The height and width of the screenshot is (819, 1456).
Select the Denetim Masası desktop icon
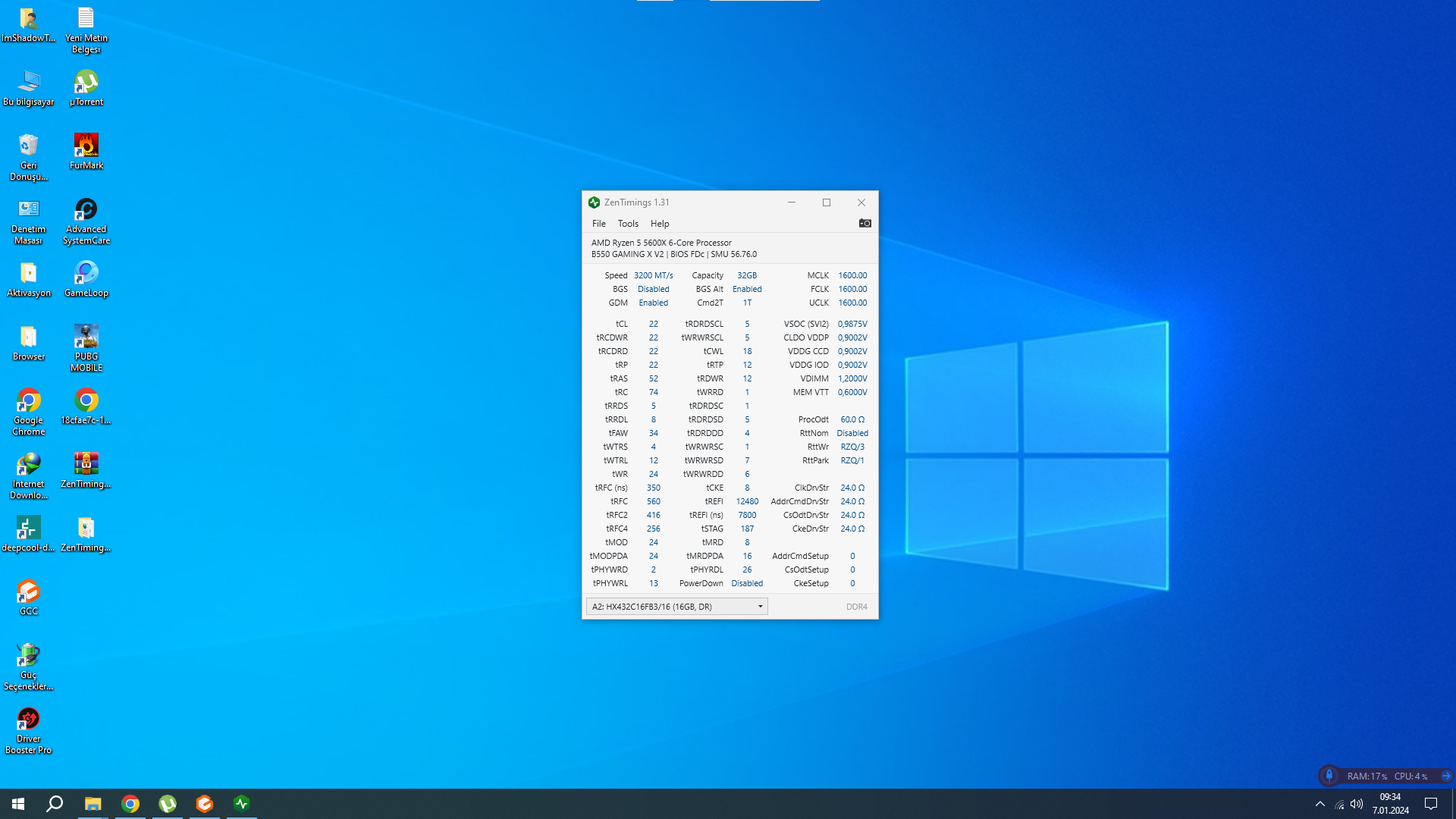click(x=29, y=221)
